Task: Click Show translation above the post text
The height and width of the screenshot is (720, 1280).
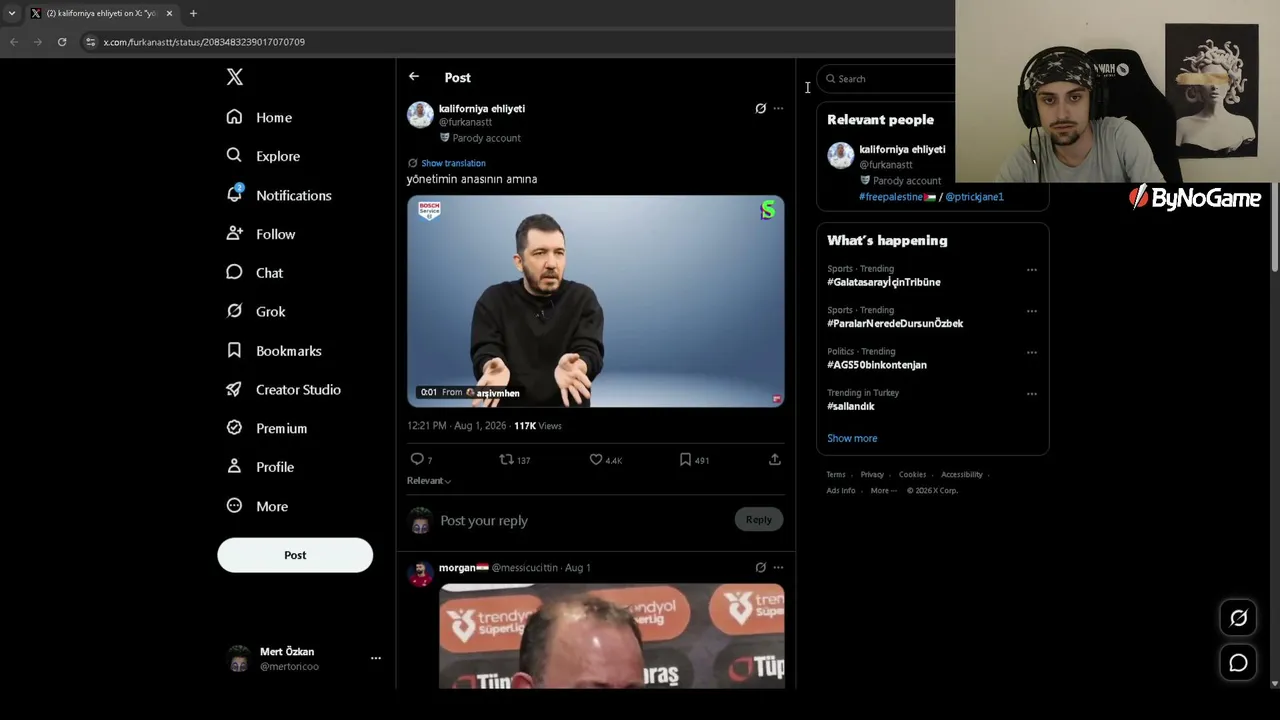Action: [453, 163]
